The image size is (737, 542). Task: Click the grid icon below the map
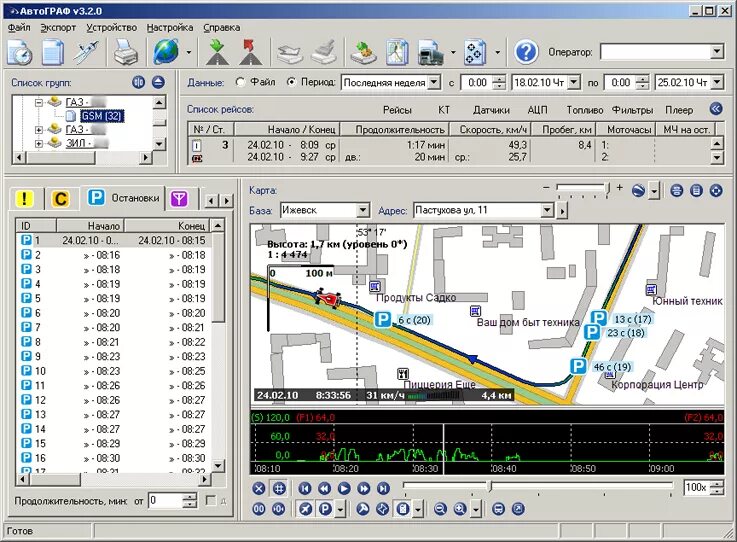point(279,488)
